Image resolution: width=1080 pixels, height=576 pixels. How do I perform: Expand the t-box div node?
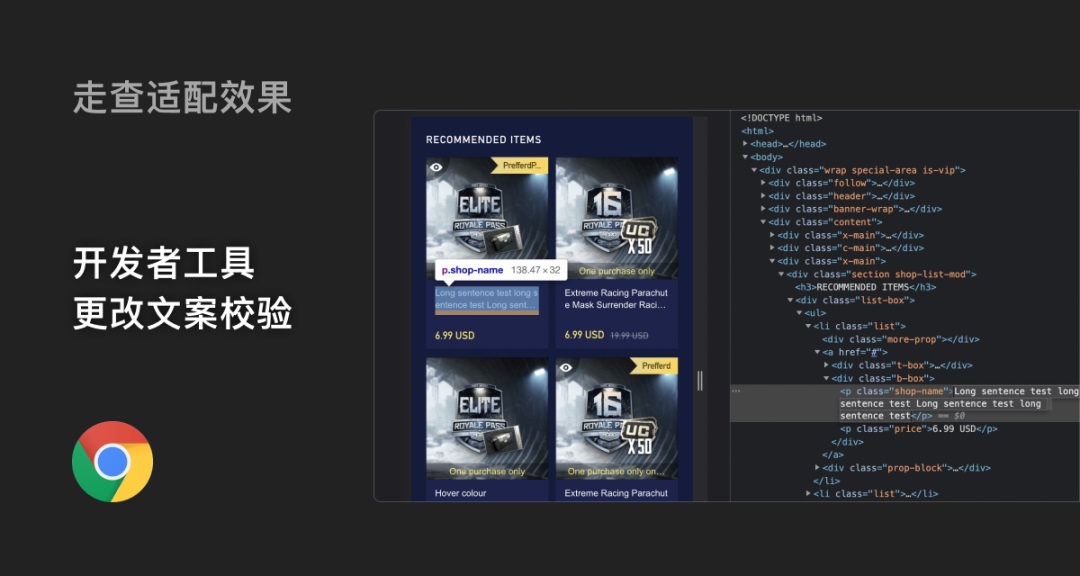point(827,365)
